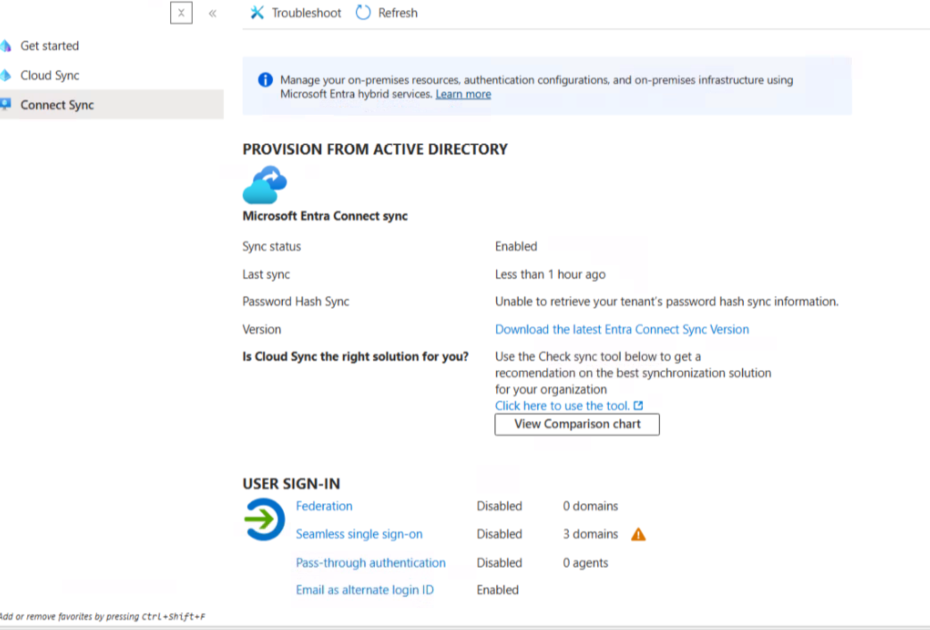
Task: Click View Comparison chart button
Action: pyautogui.click(x=577, y=424)
